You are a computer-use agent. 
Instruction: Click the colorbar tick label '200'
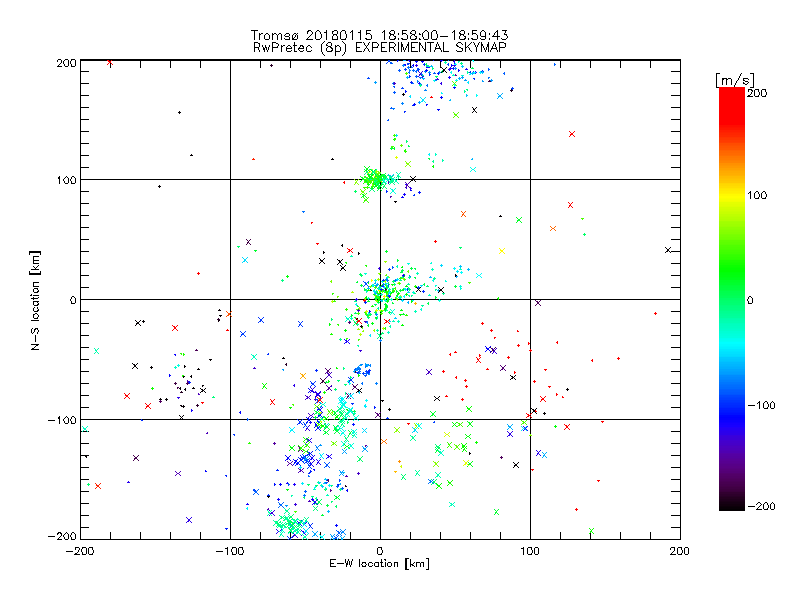click(x=758, y=93)
